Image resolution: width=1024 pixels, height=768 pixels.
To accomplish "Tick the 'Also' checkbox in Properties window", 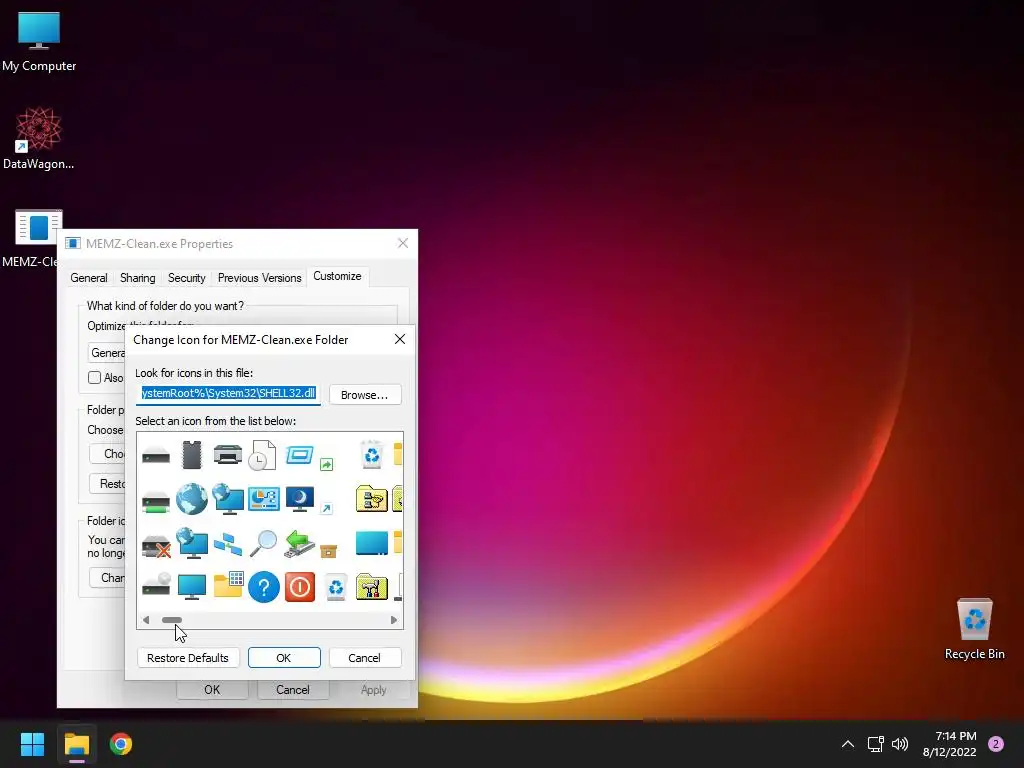I will tap(95, 377).
